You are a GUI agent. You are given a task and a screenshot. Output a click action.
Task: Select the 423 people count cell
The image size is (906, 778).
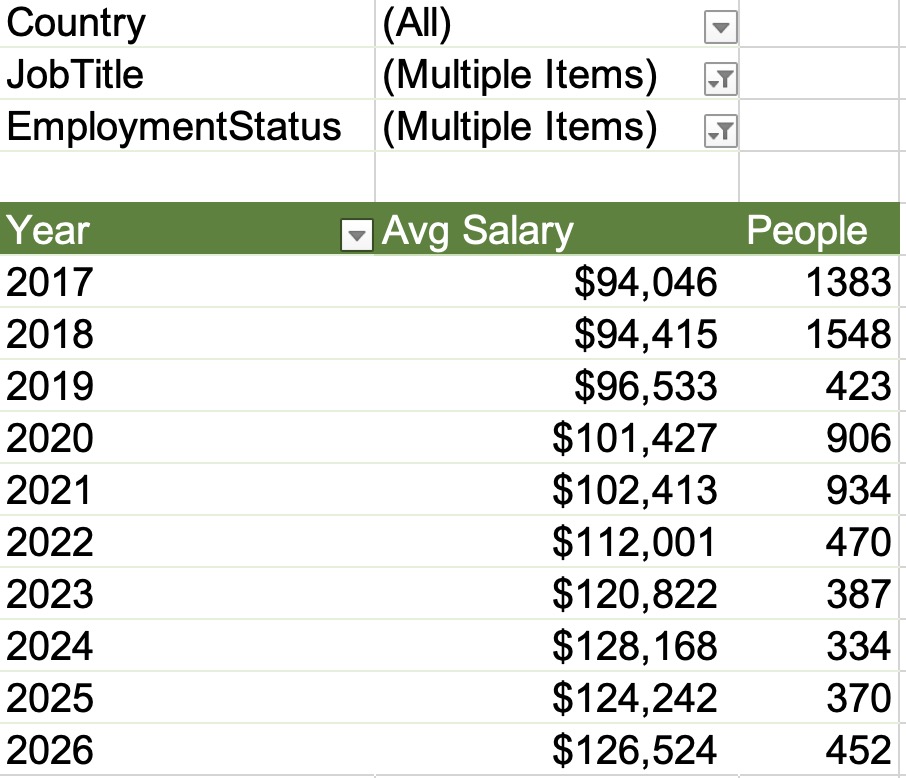tap(858, 386)
